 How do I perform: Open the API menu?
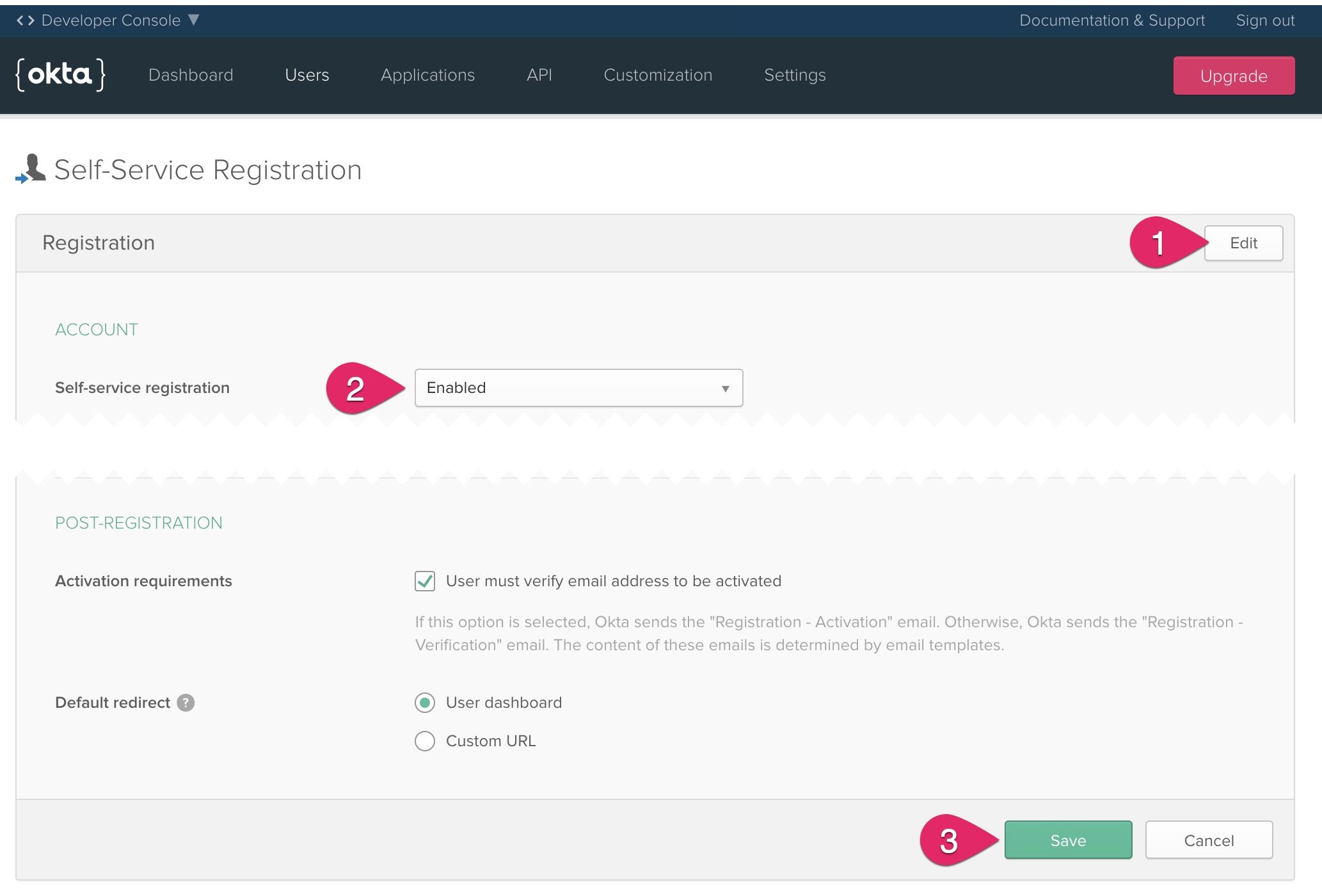click(539, 75)
